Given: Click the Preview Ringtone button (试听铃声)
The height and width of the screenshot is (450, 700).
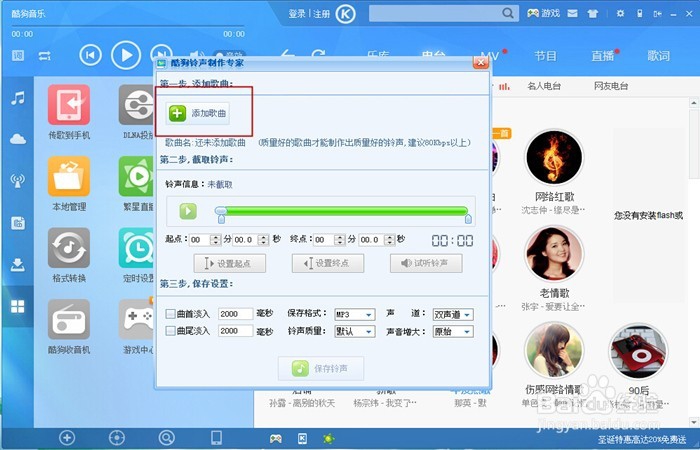Looking at the screenshot, I should 426,263.
